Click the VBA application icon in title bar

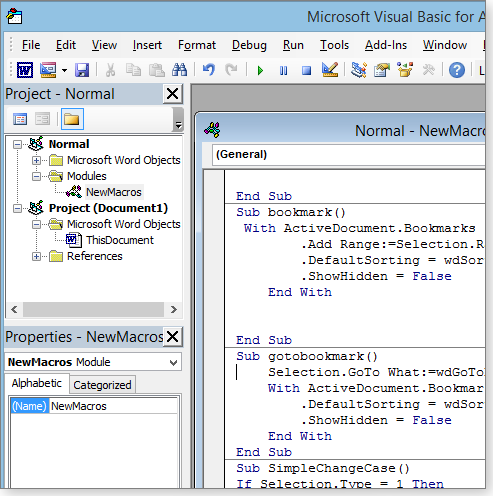14,16
